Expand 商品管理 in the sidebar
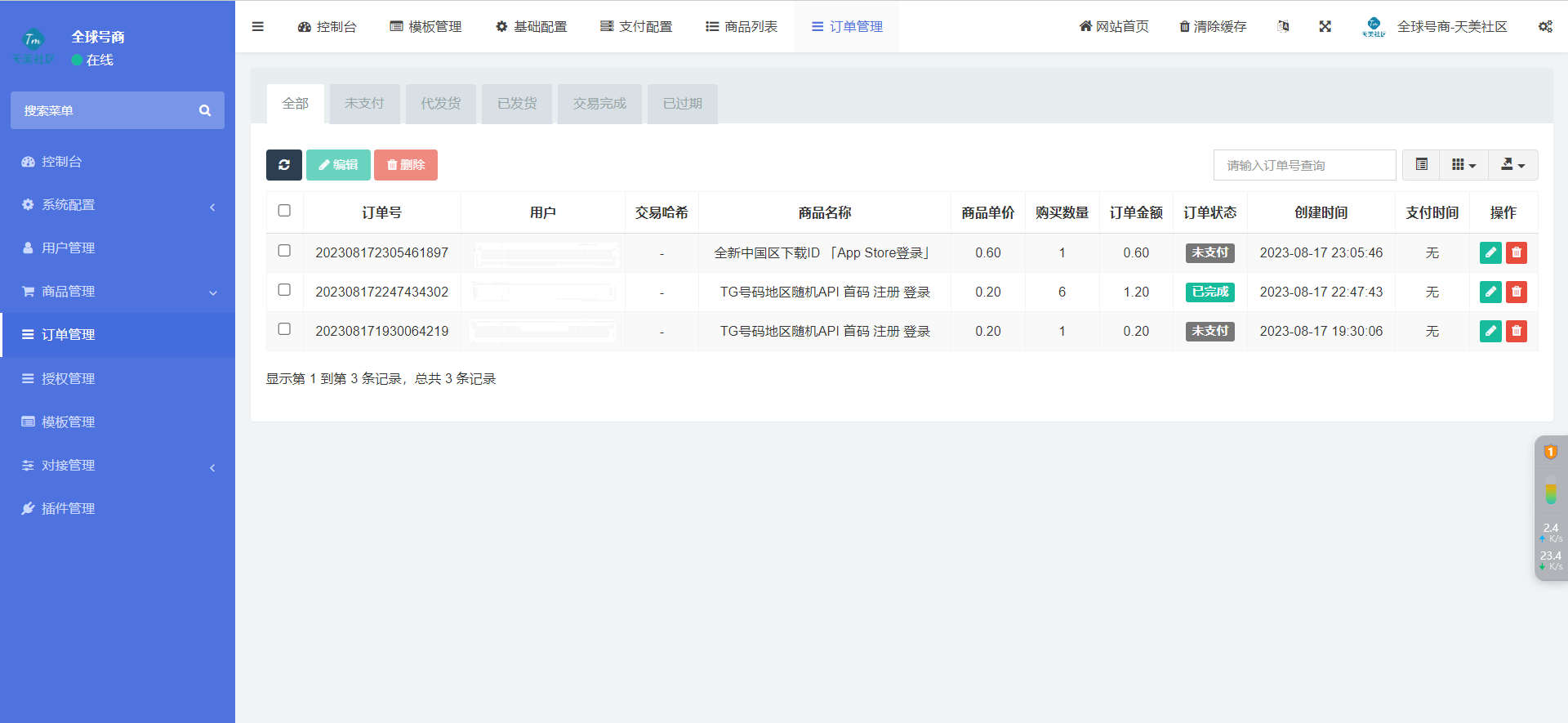This screenshot has width=1568, height=723. [x=118, y=292]
